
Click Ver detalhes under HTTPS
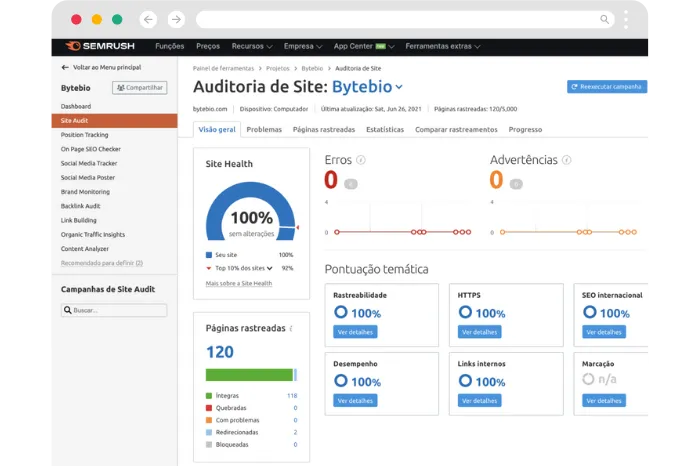tap(479, 332)
